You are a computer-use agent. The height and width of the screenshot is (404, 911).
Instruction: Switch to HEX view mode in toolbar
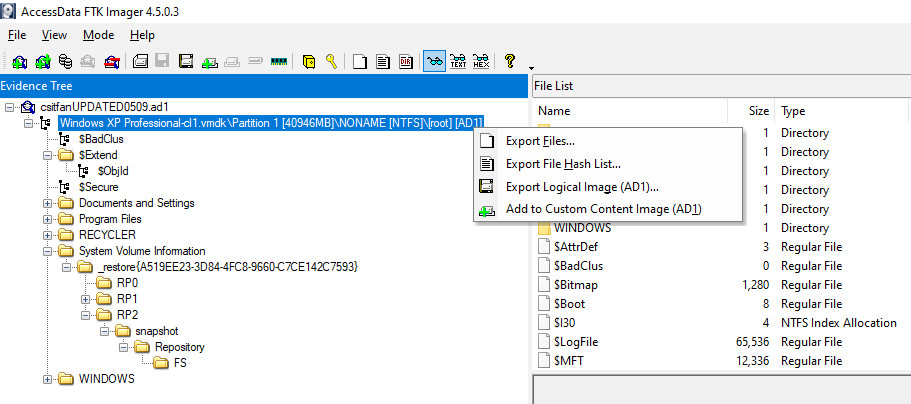481,61
